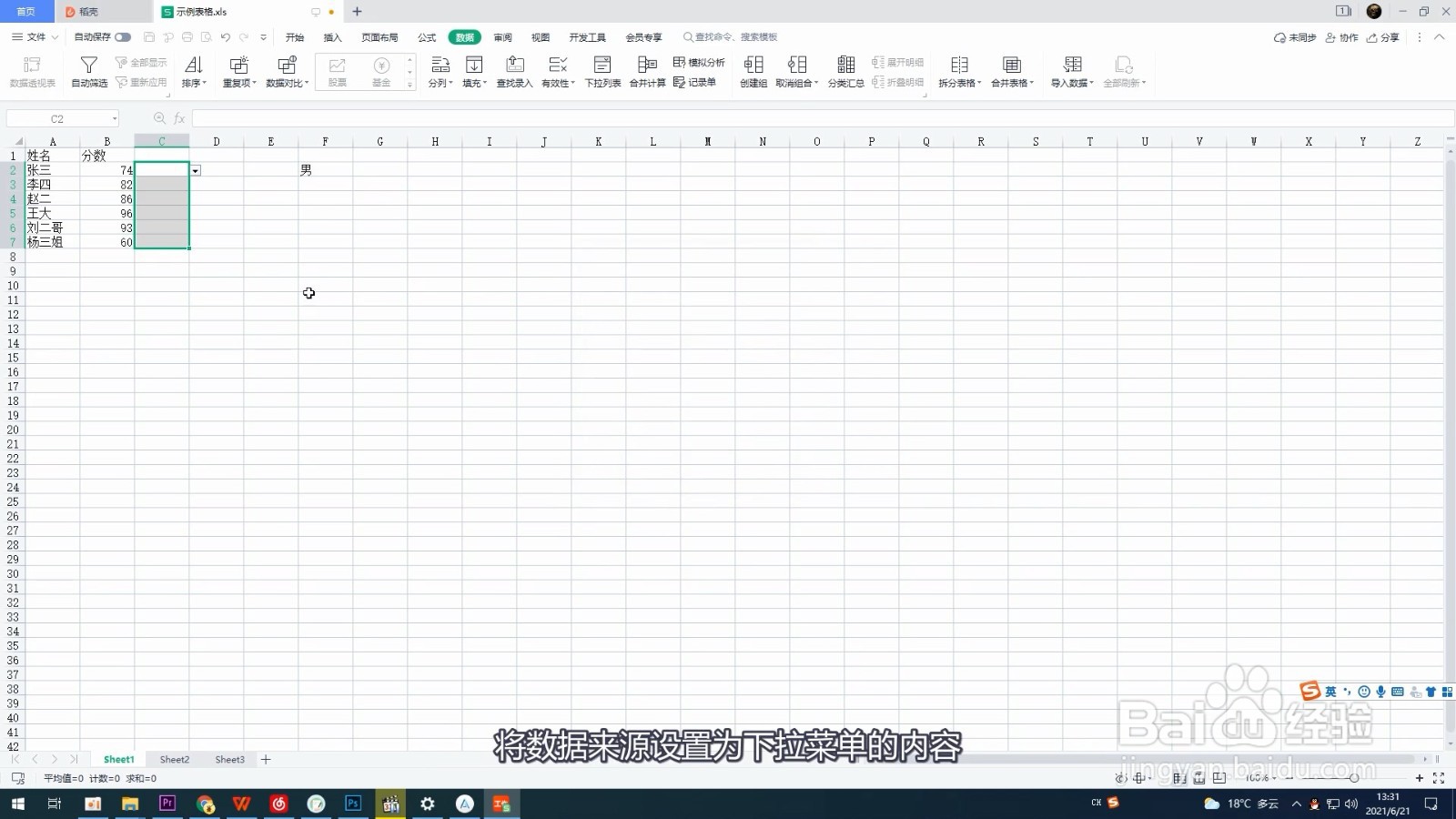The height and width of the screenshot is (819, 1456).
Task: Open the more options three-dot menu
Action: 1419,37
